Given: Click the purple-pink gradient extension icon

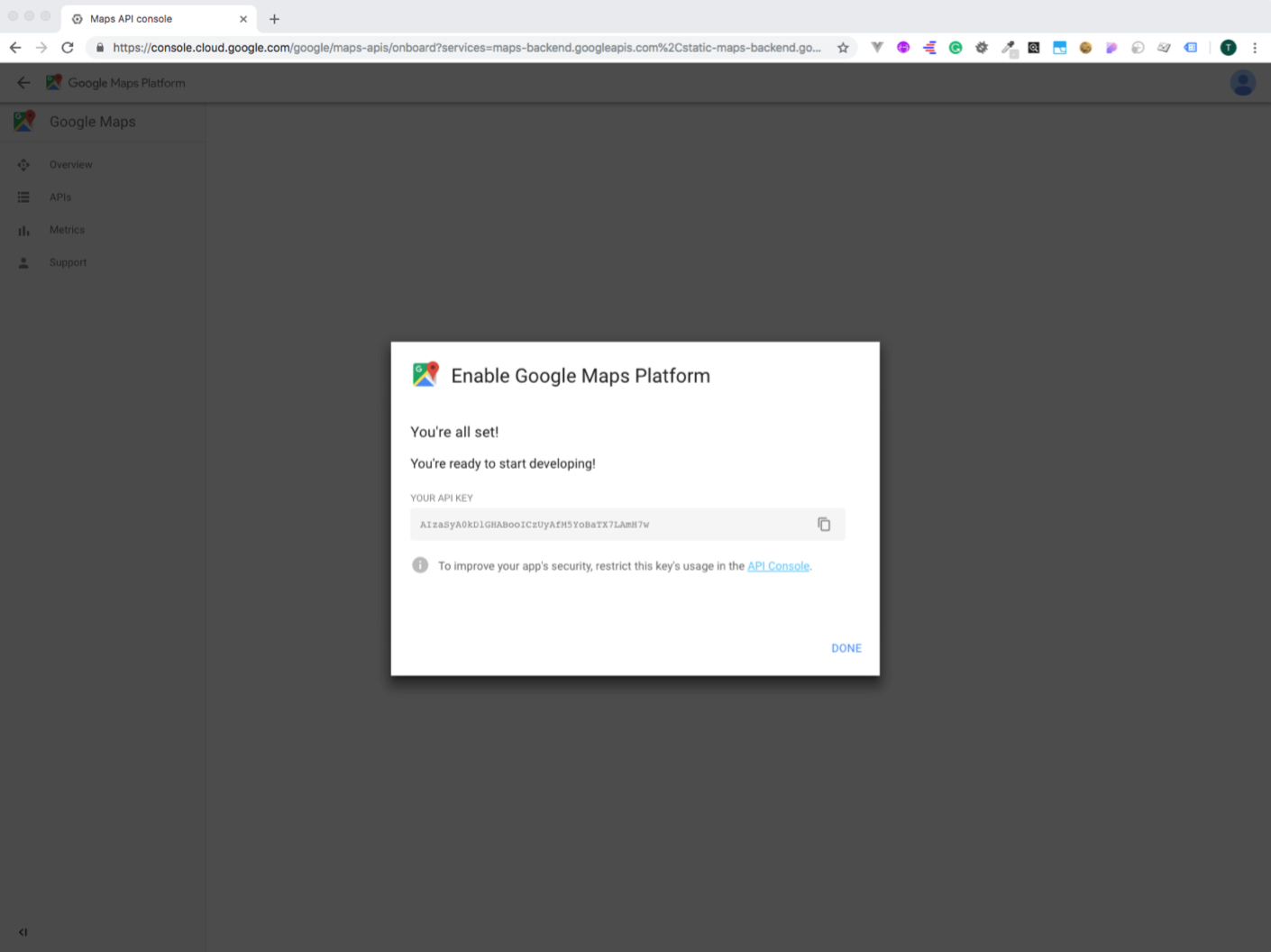Looking at the screenshot, I should [x=1111, y=48].
